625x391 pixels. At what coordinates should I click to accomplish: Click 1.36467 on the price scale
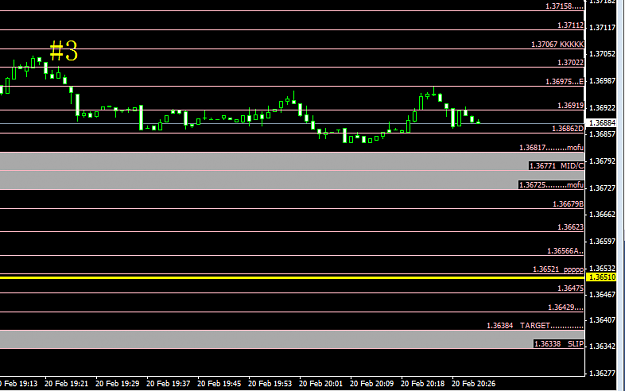click(x=602, y=295)
